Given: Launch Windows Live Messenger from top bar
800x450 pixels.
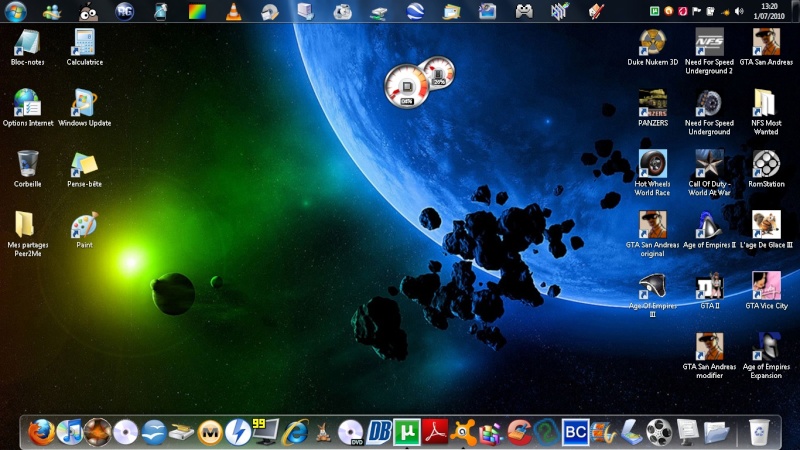Looking at the screenshot, I should pyautogui.click(x=52, y=12).
